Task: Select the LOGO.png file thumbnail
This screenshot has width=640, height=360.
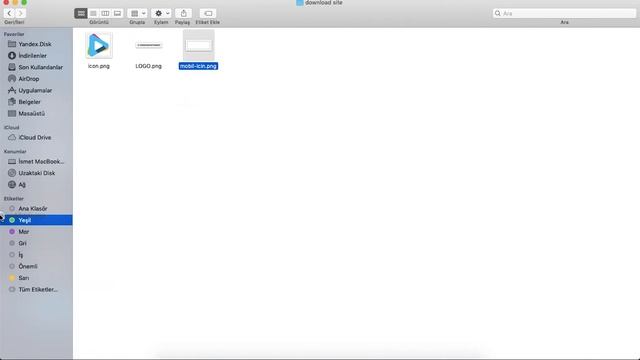Action: coord(149,45)
